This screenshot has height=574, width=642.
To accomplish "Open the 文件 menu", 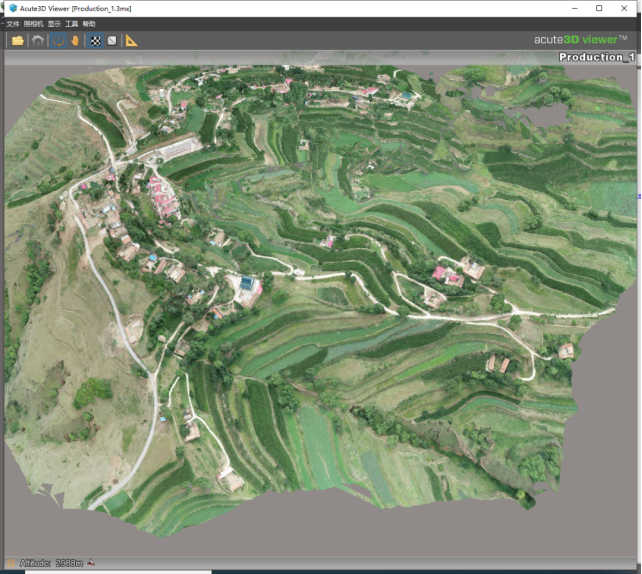I will (x=13, y=23).
